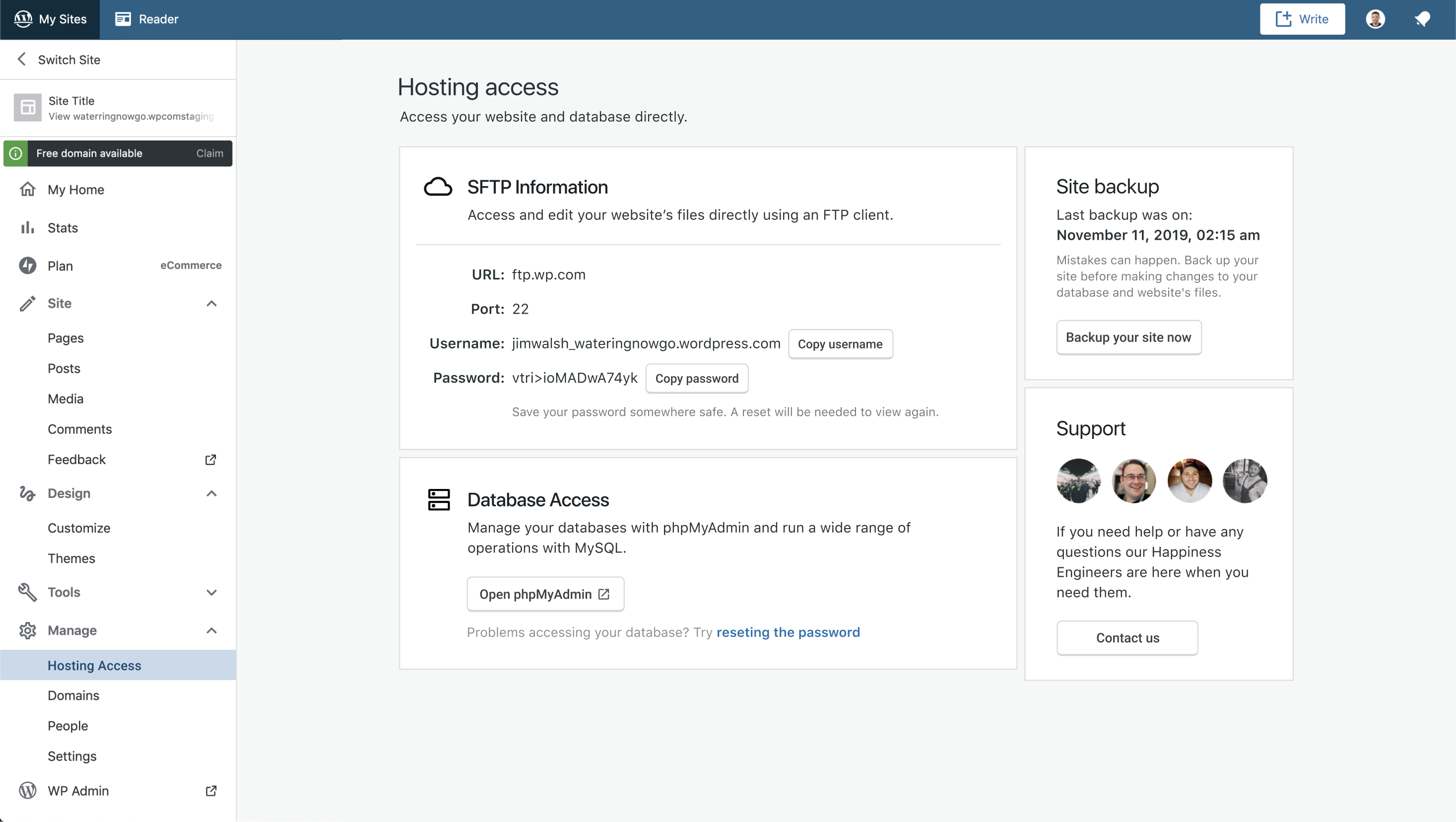Collapse the Design section chevron
1456x822 pixels.
point(211,493)
